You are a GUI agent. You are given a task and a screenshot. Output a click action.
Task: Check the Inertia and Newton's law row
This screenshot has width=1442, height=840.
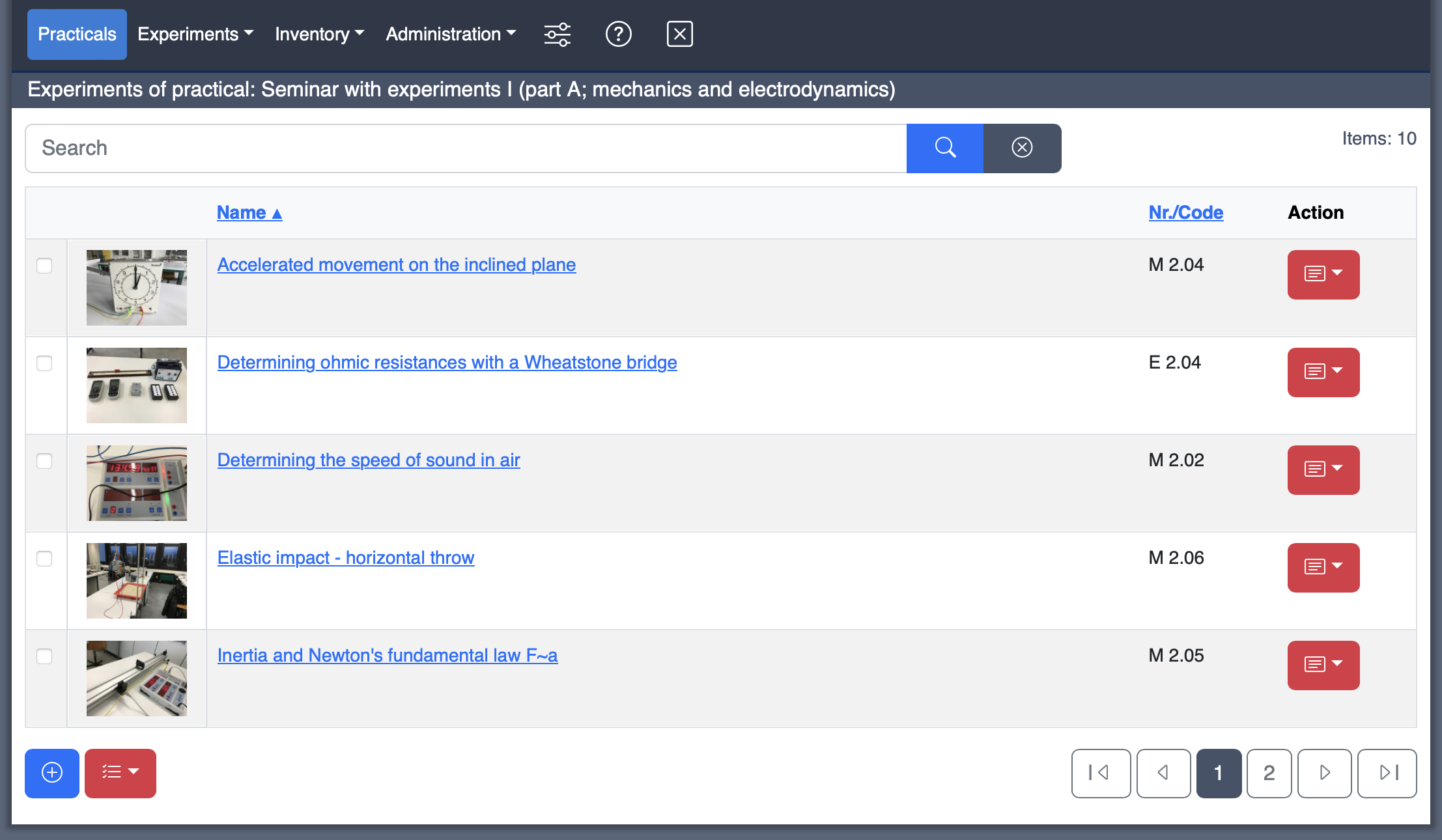[x=44, y=656]
